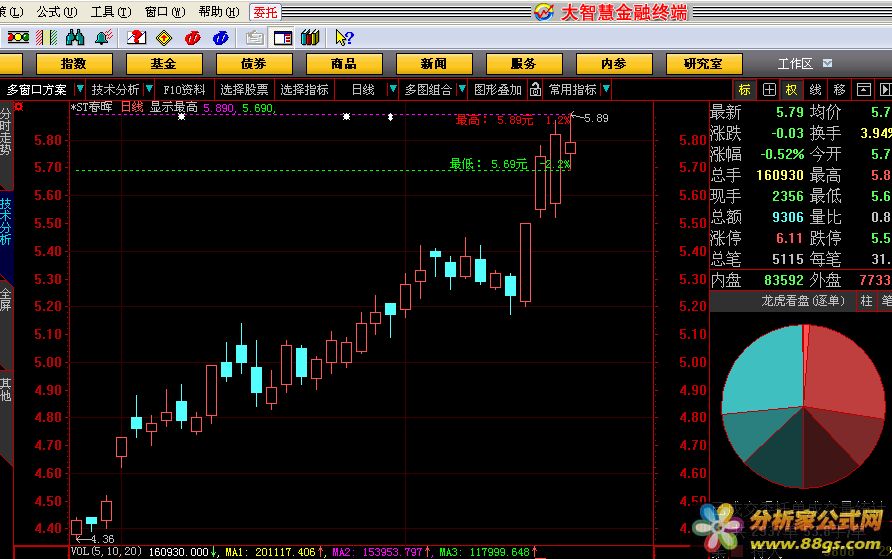Image resolution: width=892 pixels, height=559 pixels.
Task: Click the 研究室 yellow button
Action: pyautogui.click(x=704, y=64)
